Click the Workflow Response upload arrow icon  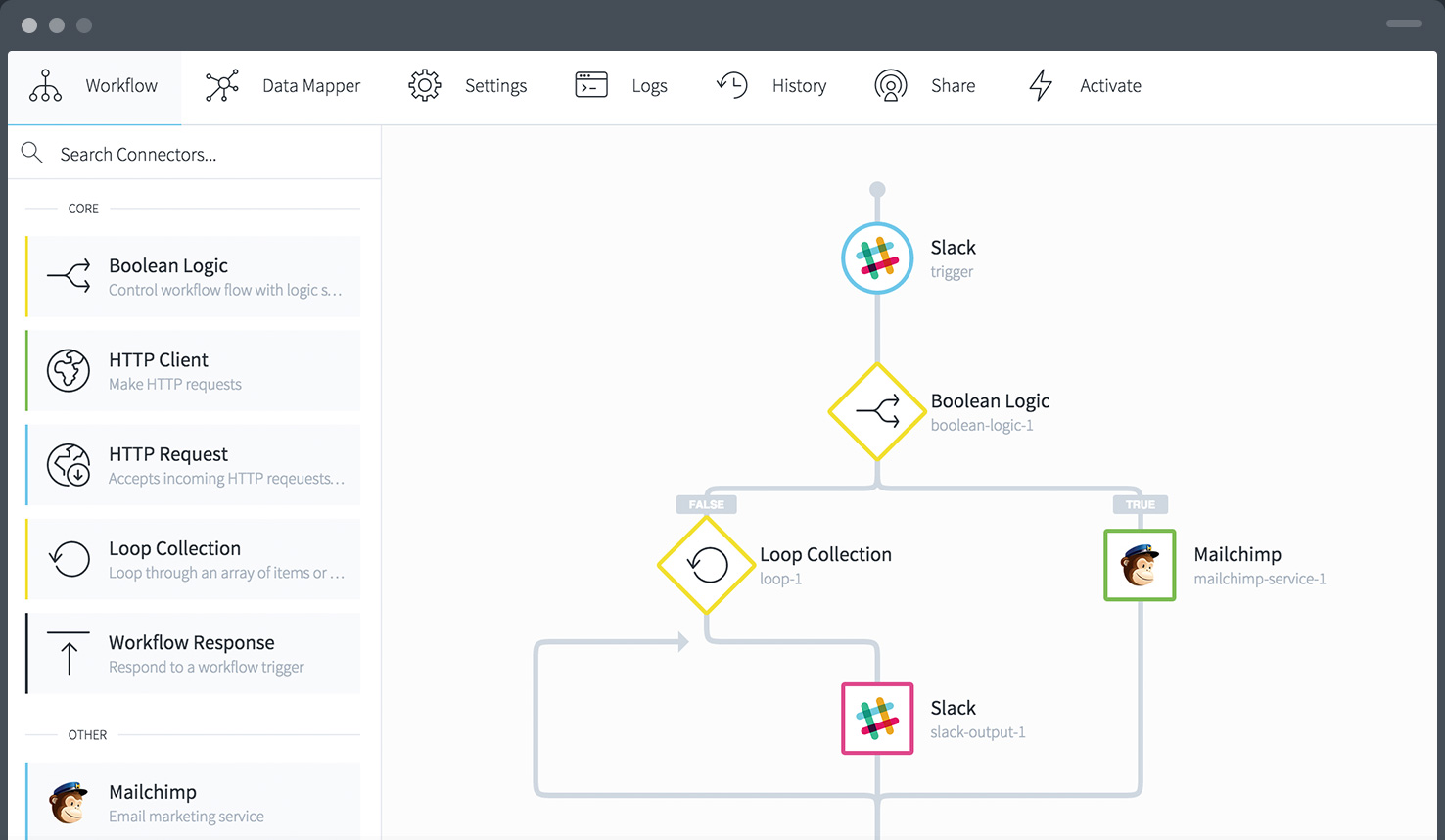69,653
